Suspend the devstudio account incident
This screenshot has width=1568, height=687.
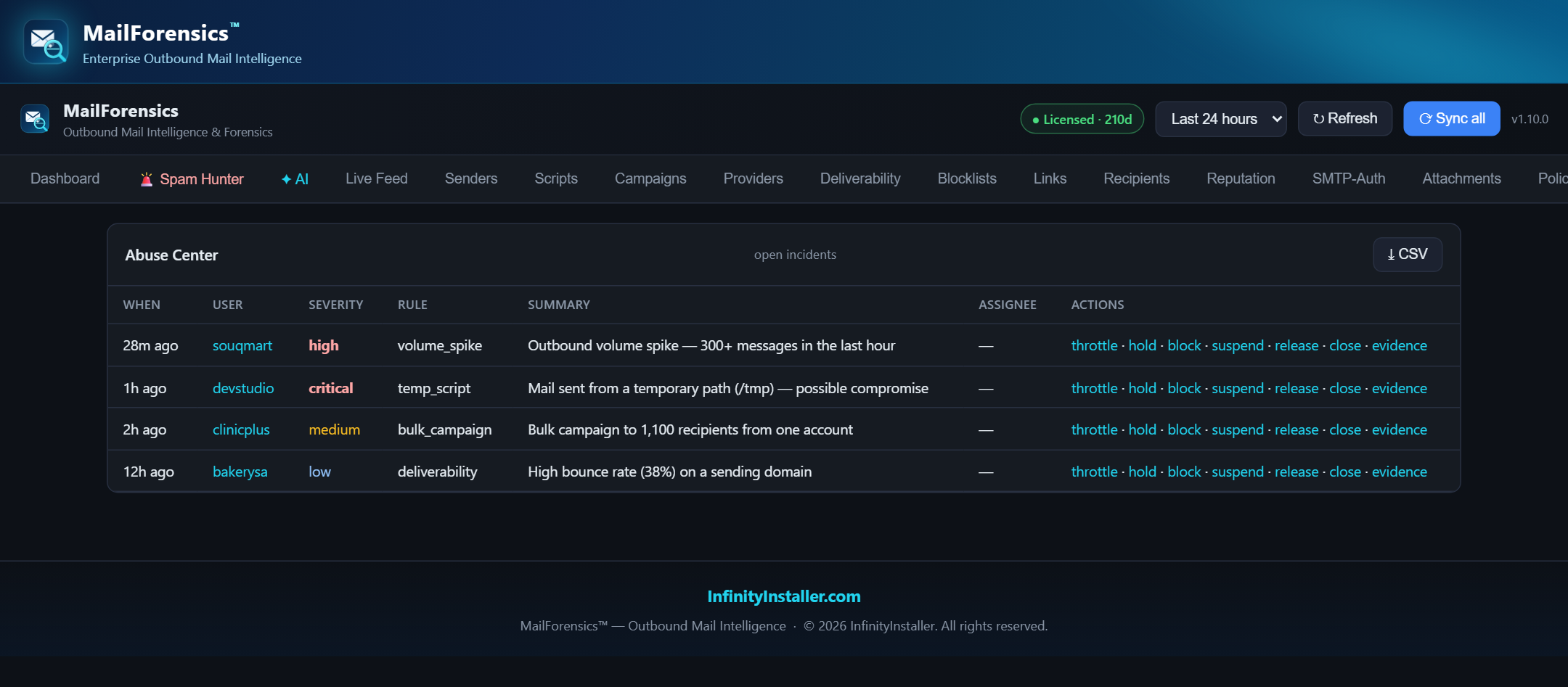(x=1238, y=388)
